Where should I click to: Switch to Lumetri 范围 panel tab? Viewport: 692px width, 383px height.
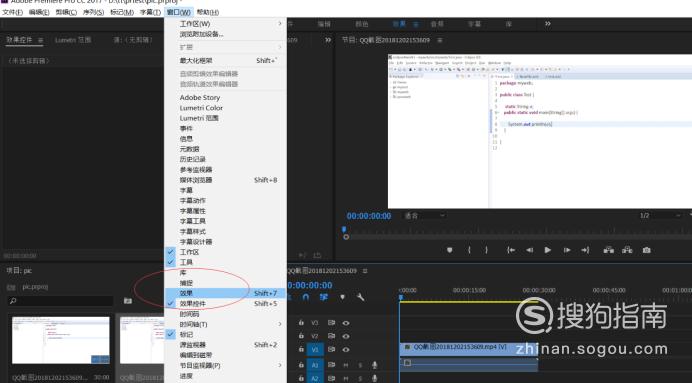[x=73, y=40]
